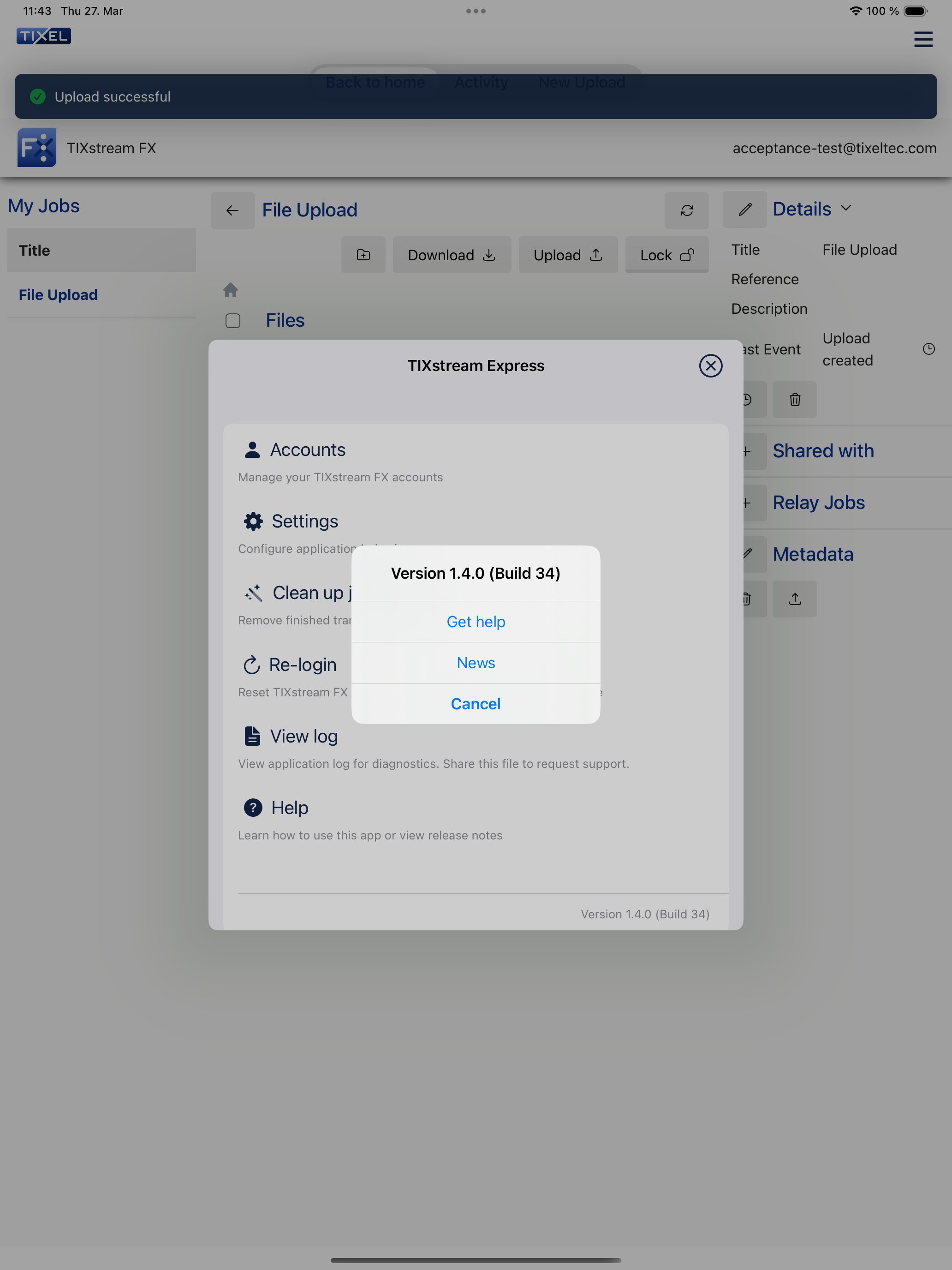This screenshot has width=952, height=1270.
Task: Open the Relay Jobs section
Action: click(818, 503)
